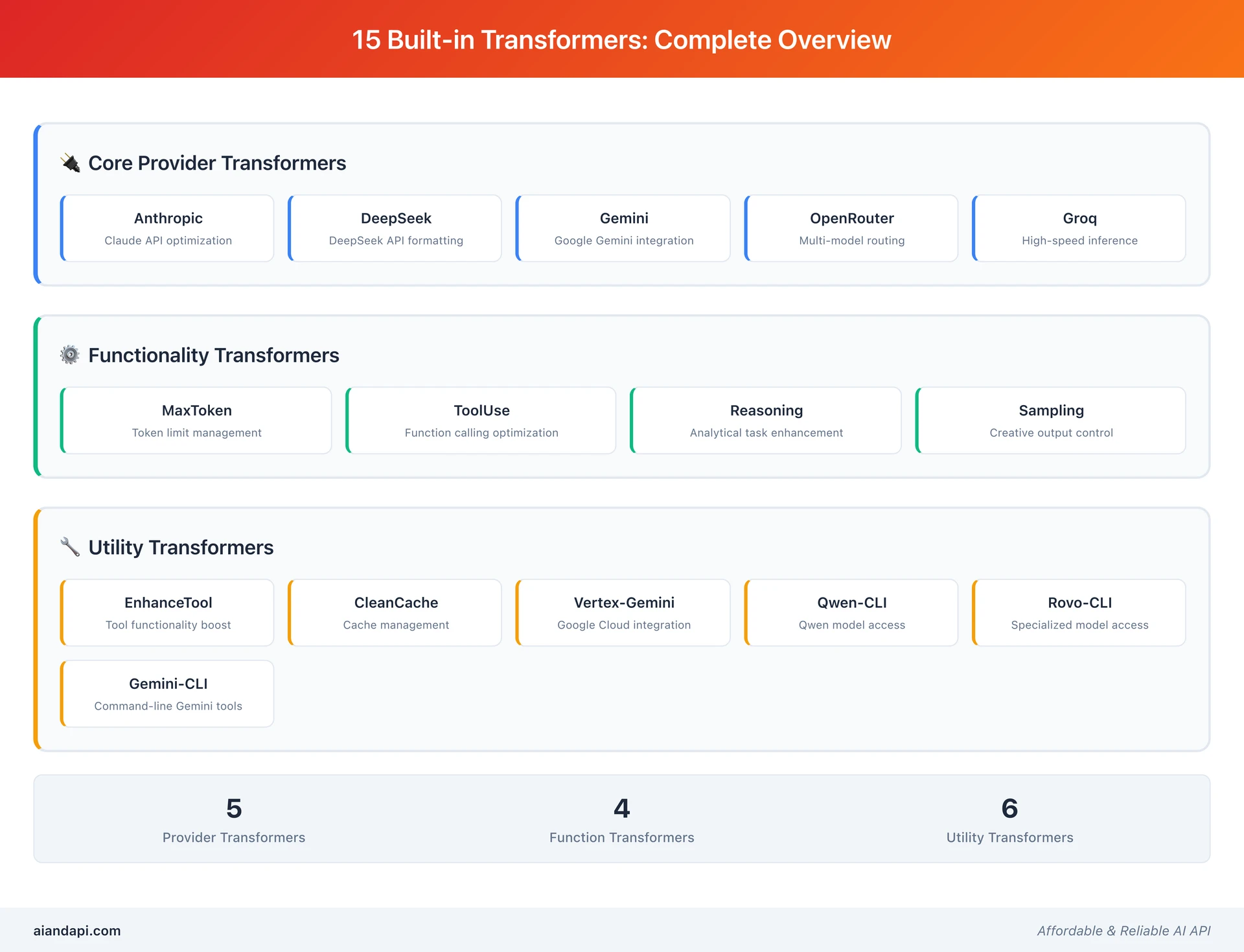The height and width of the screenshot is (952, 1244).
Task: Click the Tool functionality boost description
Action: point(168,625)
